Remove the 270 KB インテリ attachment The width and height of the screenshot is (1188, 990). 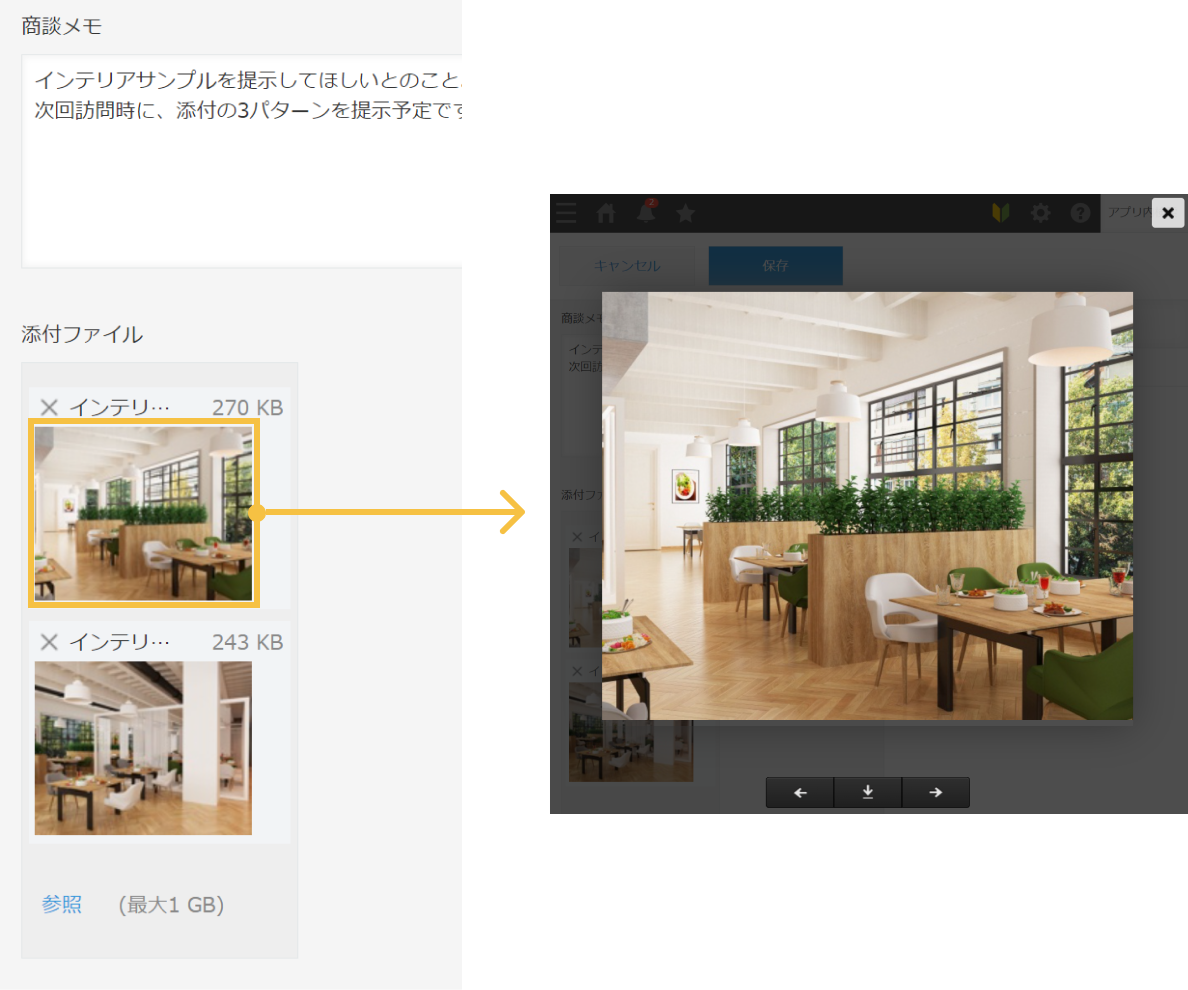[x=49, y=406]
